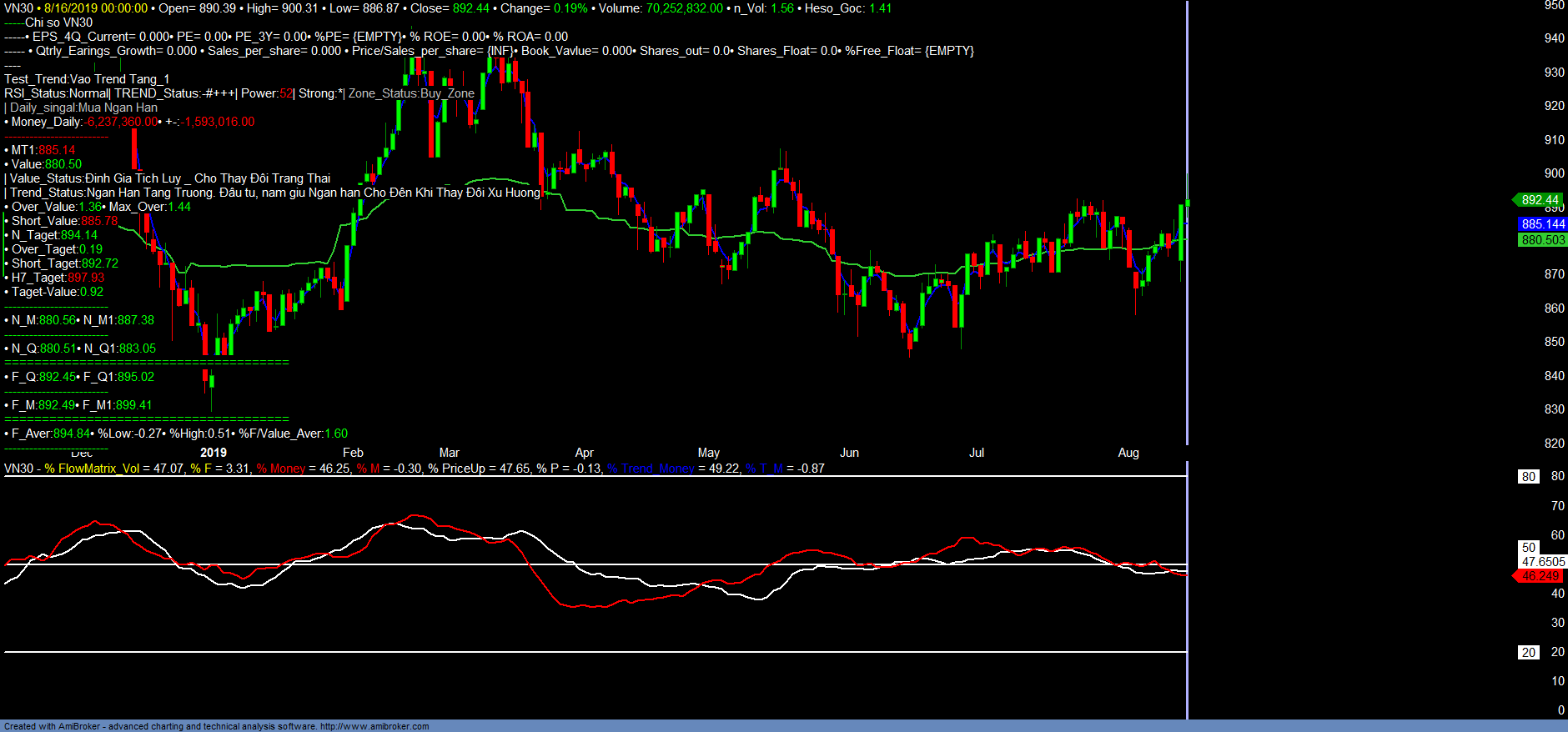Click the blue 885.144 price axis label
Screen dimensions: 1568x732
[x=1542, y=224]
